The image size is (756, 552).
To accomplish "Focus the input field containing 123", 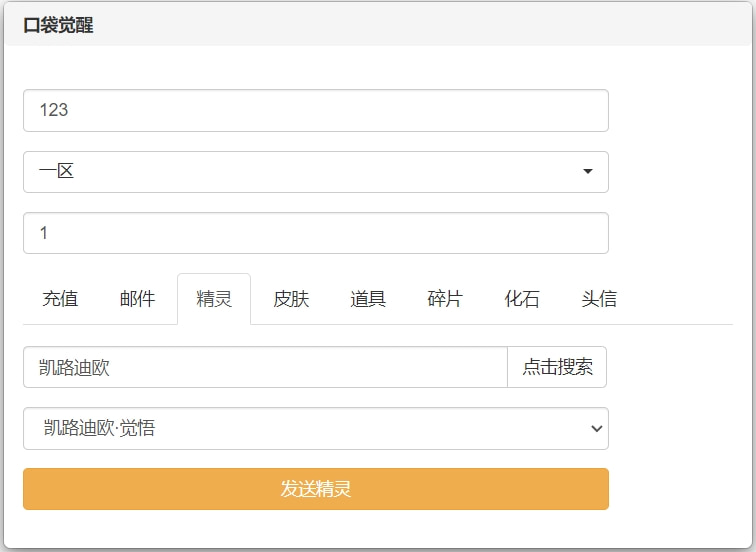I will coord(315,110).
